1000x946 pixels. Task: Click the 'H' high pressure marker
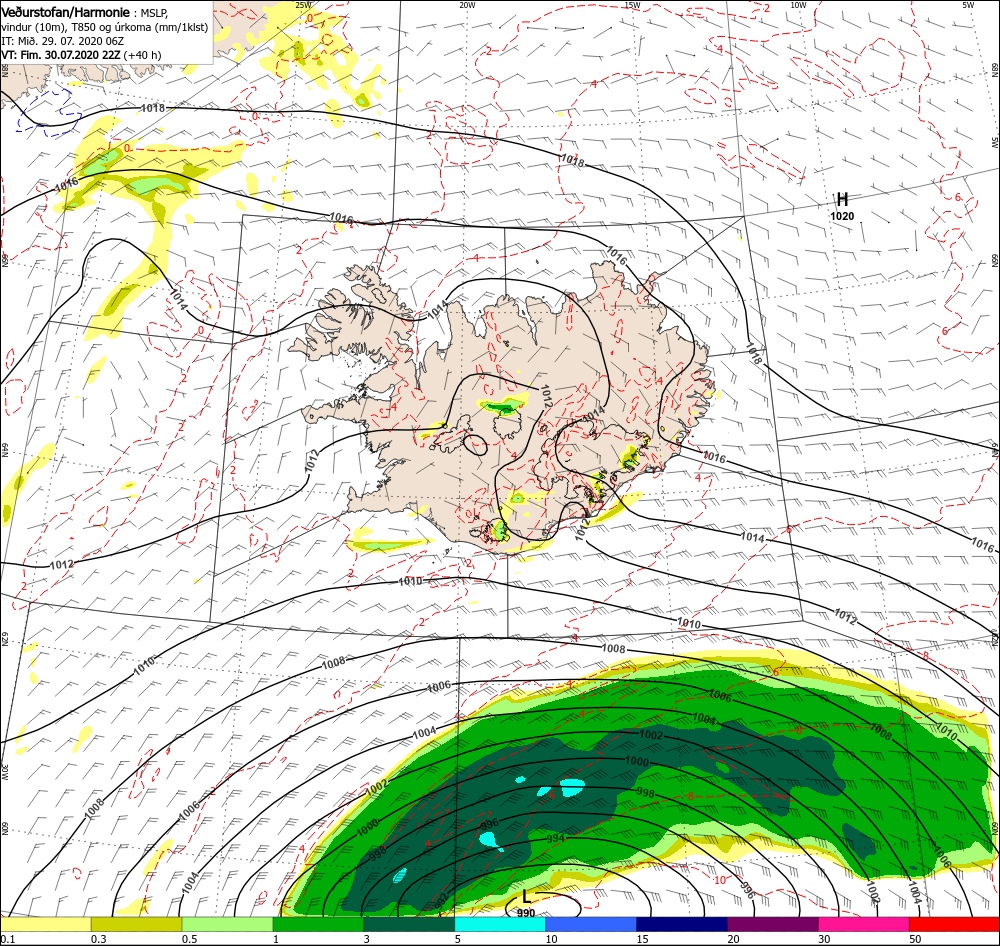point(842,199)
